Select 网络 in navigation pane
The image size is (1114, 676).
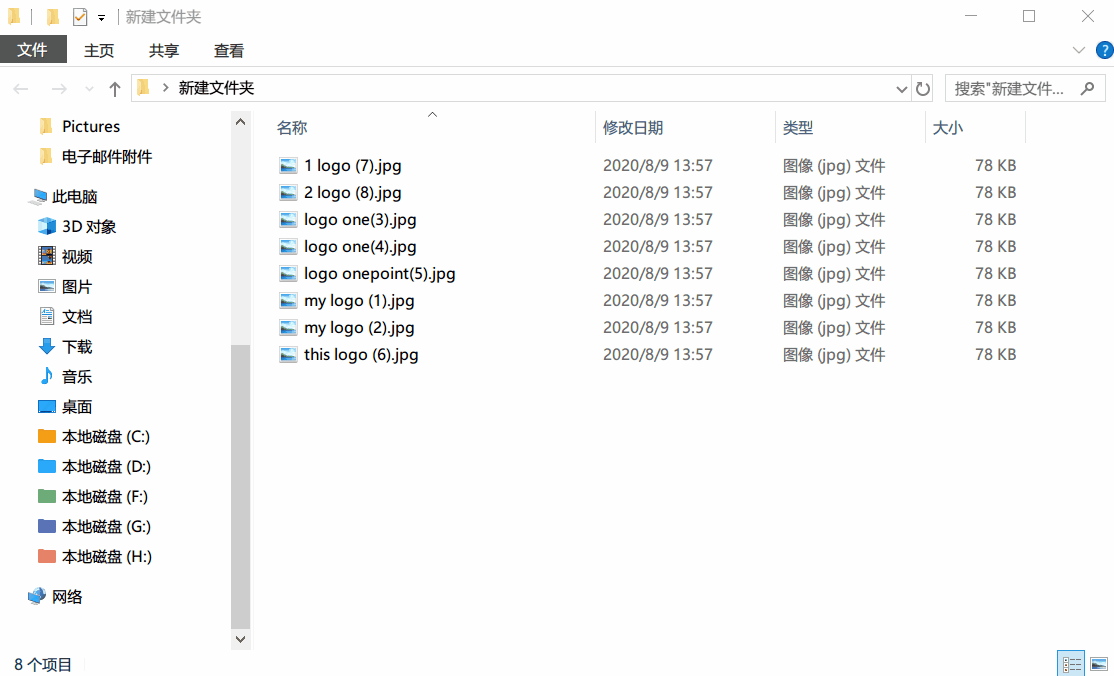pyautogui.click(x=67, y=596)
